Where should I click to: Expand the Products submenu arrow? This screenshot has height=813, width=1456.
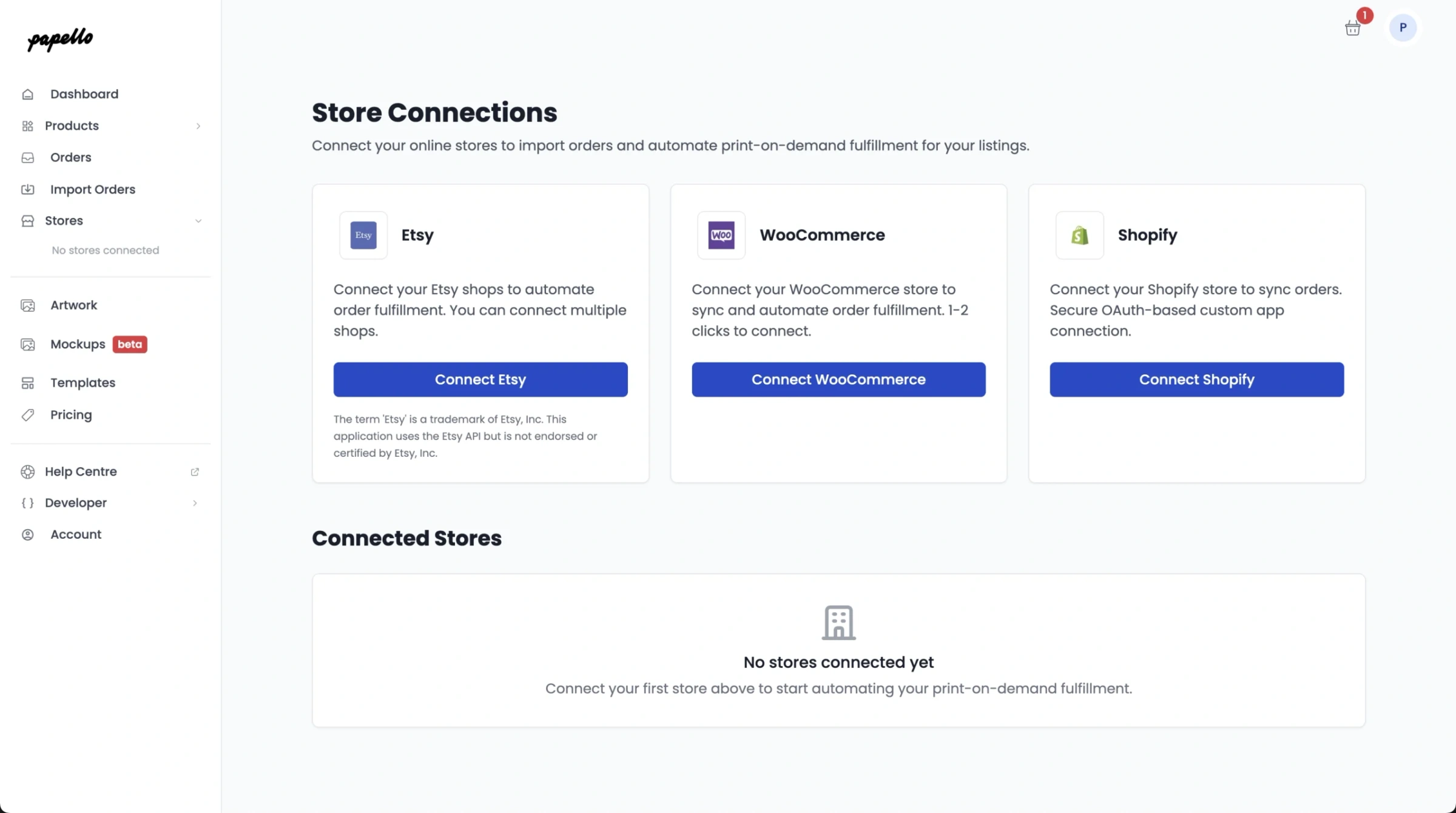(x=198, y=126)
